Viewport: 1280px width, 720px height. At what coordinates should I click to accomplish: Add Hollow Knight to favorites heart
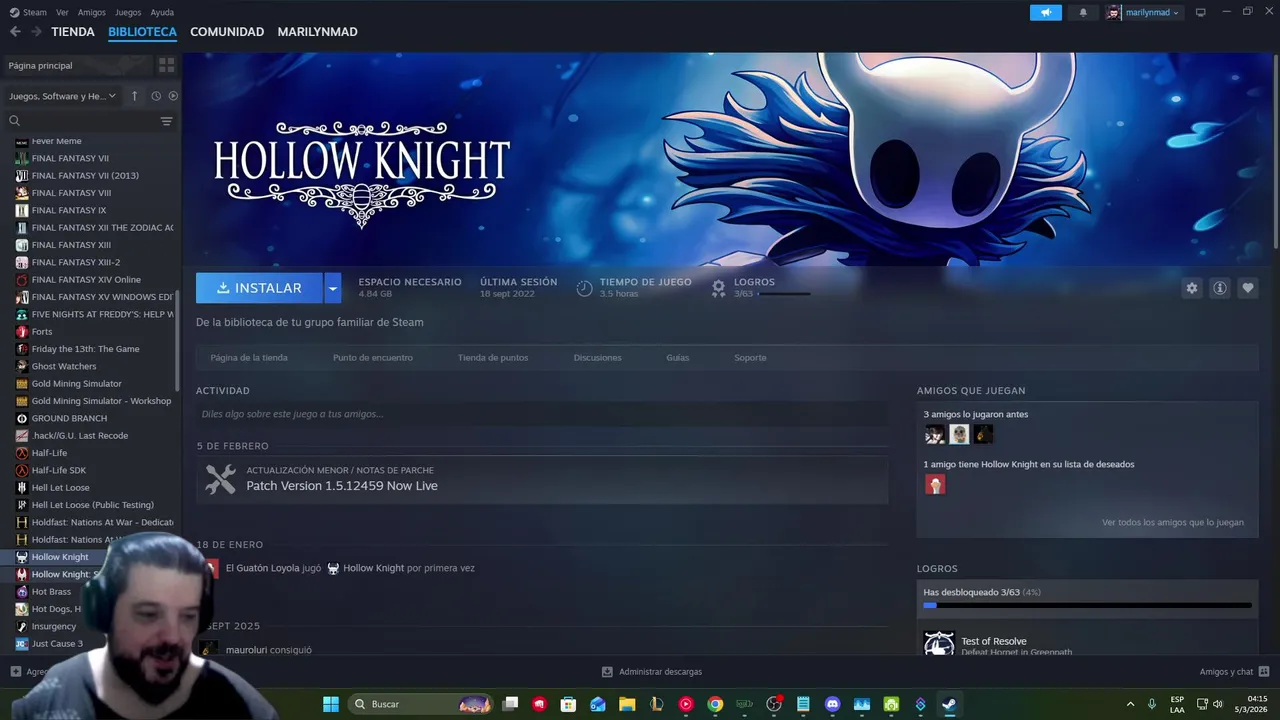click(1248, 288)
